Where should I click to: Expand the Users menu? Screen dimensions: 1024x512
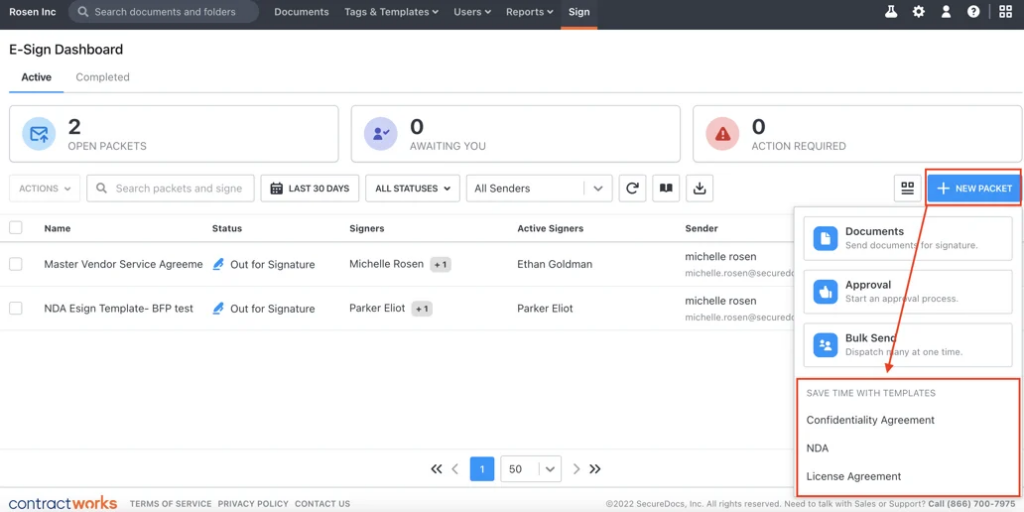[472, 12]
